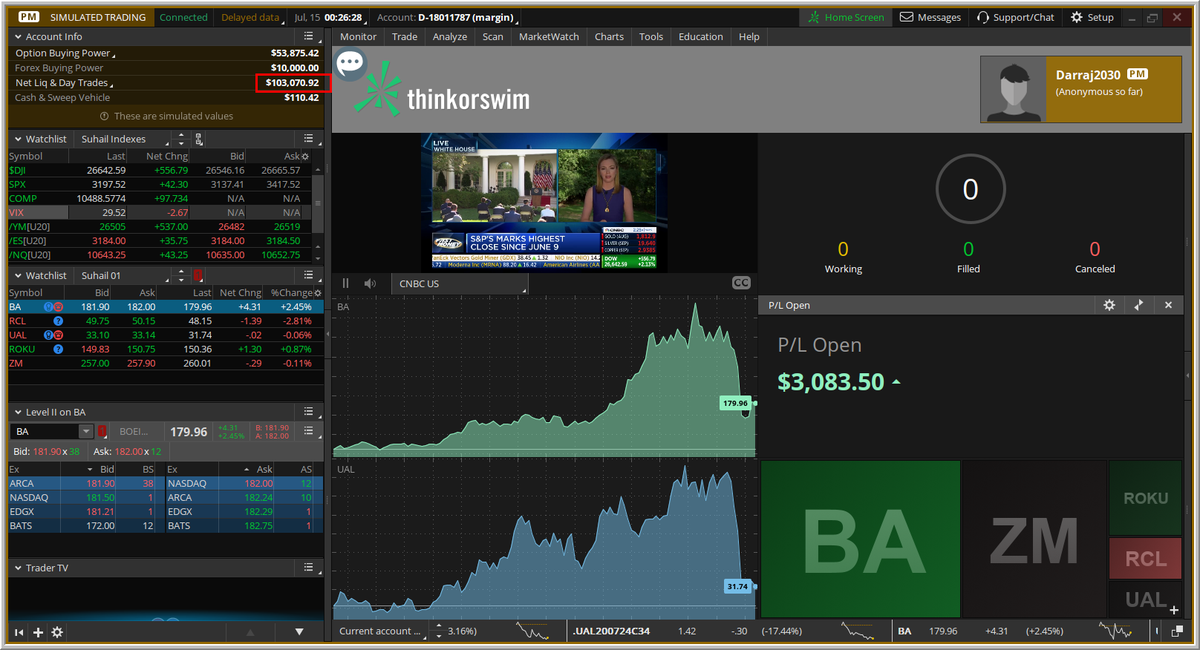Screen dimensions: 1200x650
Task: Open Suhail Indexes watchlist list menu icon
Action: pos(309,139)
